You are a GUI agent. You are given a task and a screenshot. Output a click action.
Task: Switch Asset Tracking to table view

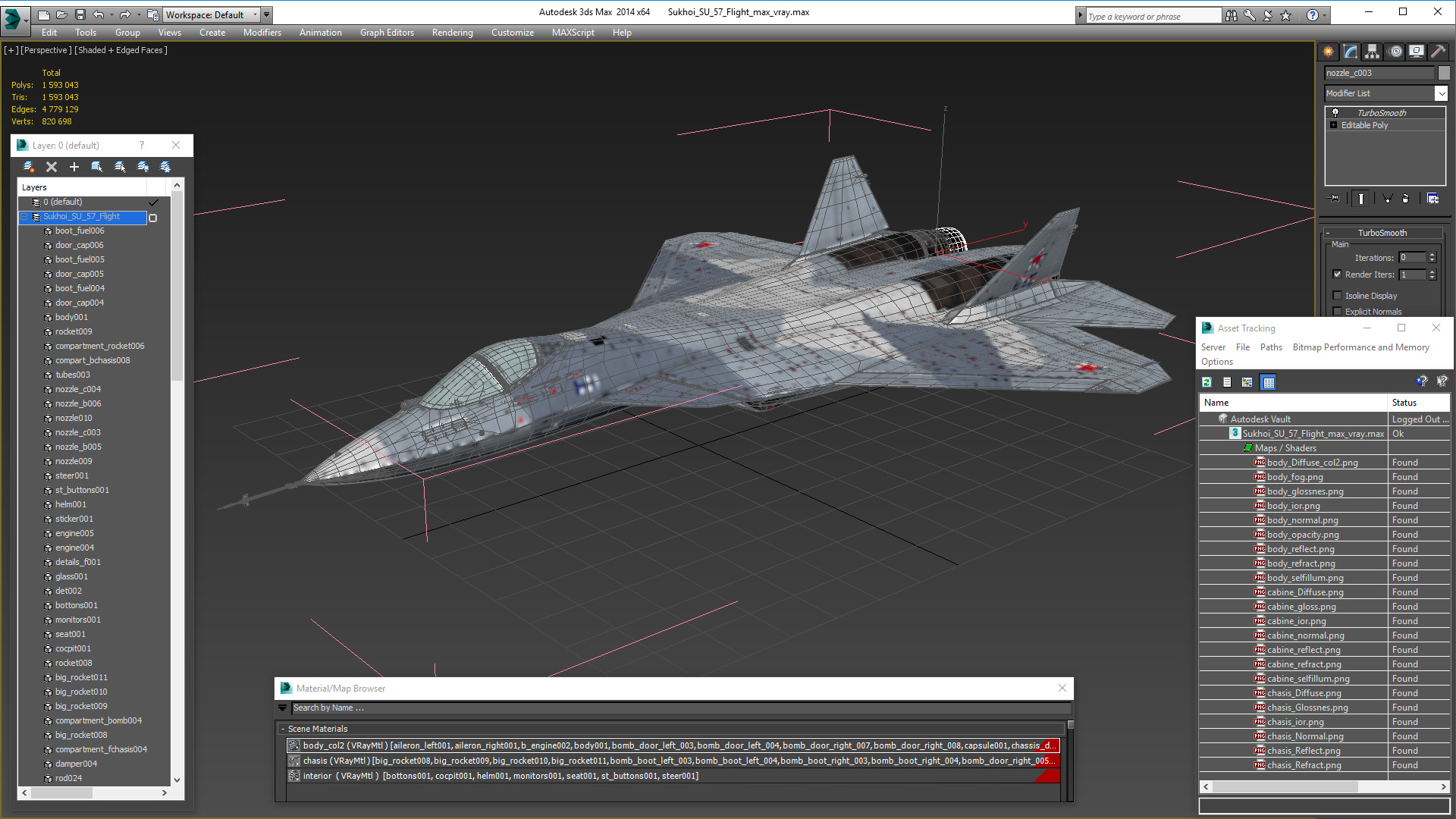pos(1268,382)
